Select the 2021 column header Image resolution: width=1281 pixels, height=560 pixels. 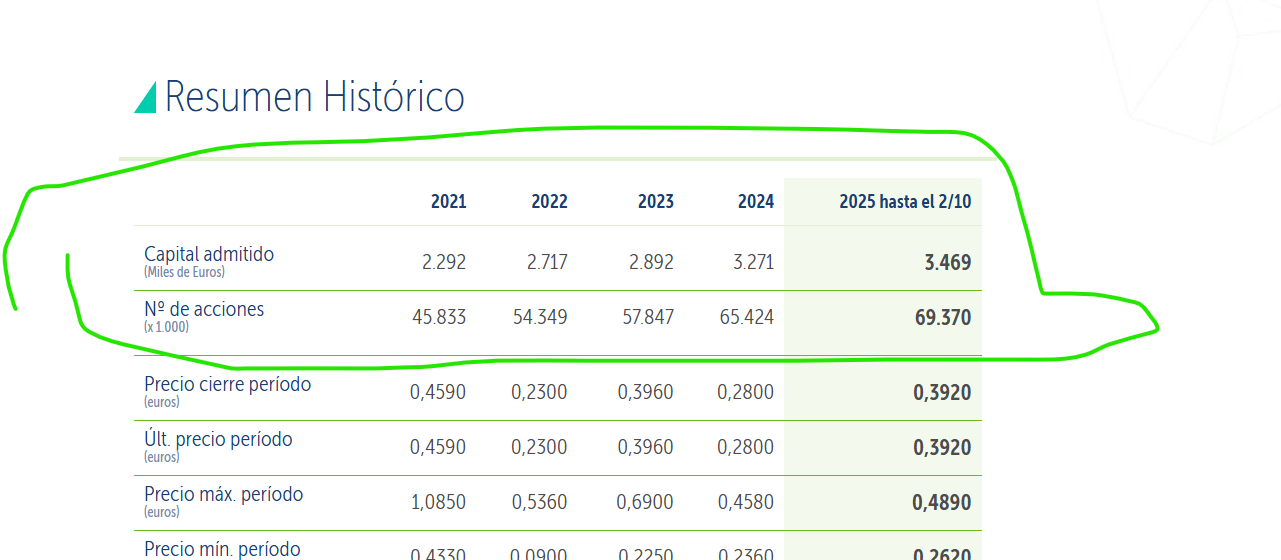coord(448,202)
